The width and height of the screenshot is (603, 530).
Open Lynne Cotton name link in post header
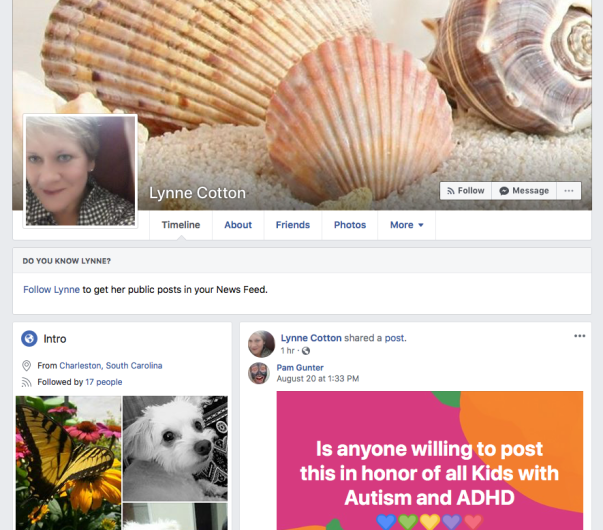[311, 338]
